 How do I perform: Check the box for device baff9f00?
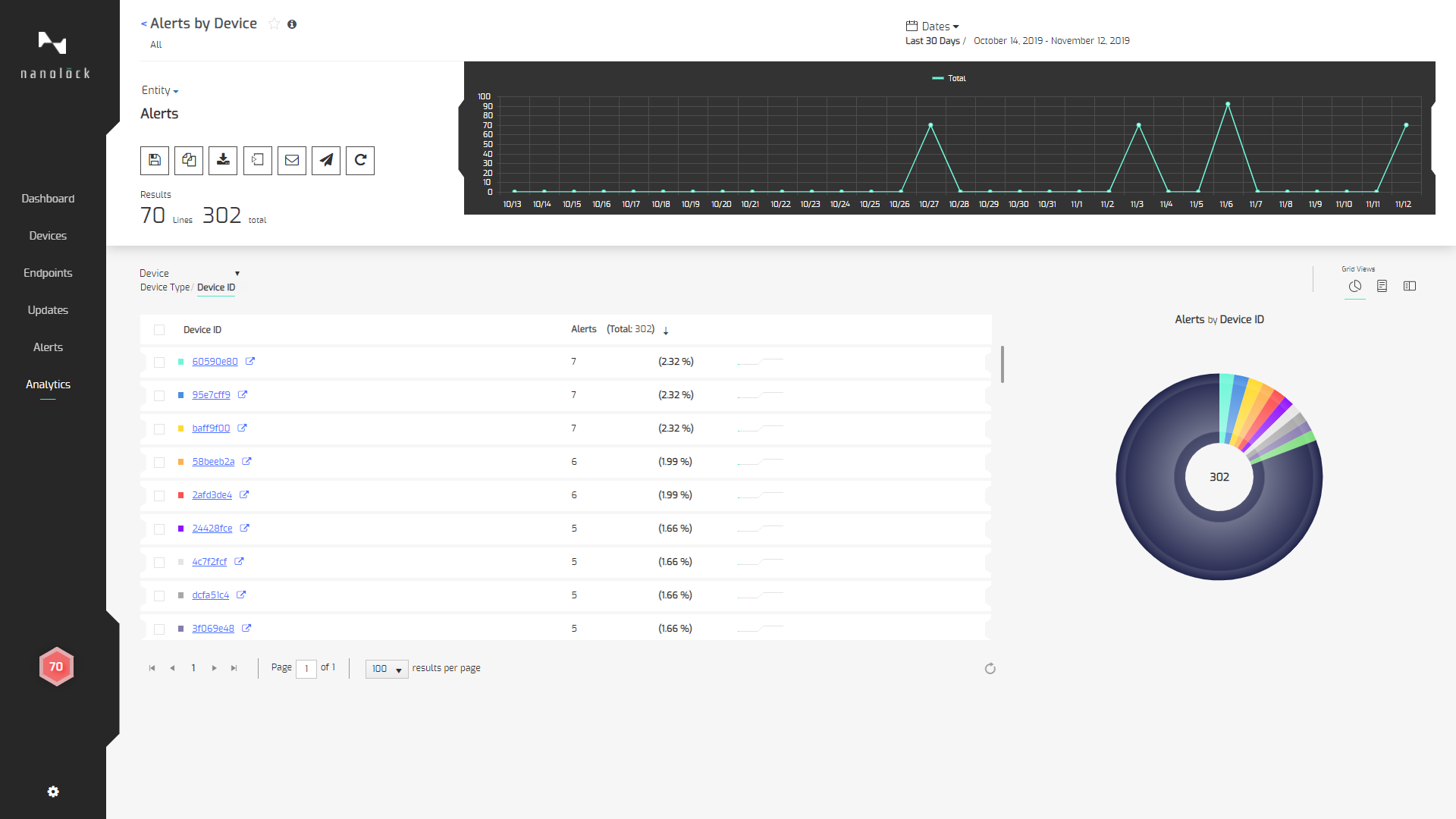tap(159, 429)
